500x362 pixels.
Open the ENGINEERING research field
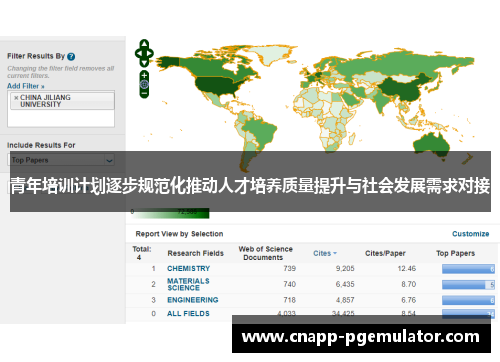193,300
